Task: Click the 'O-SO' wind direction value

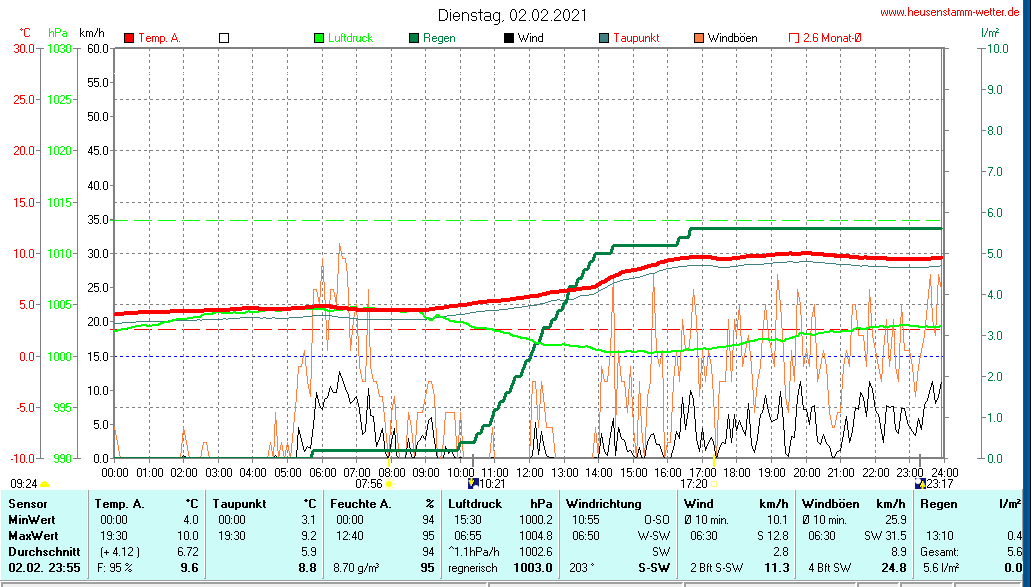Action: click(657, 520)
